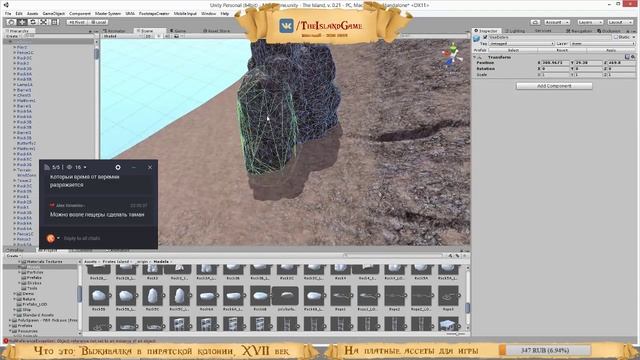This screenshot has width=640, height=360.
Task: Open the Static dropdown arrow
Action: click(x=633, y=37)
